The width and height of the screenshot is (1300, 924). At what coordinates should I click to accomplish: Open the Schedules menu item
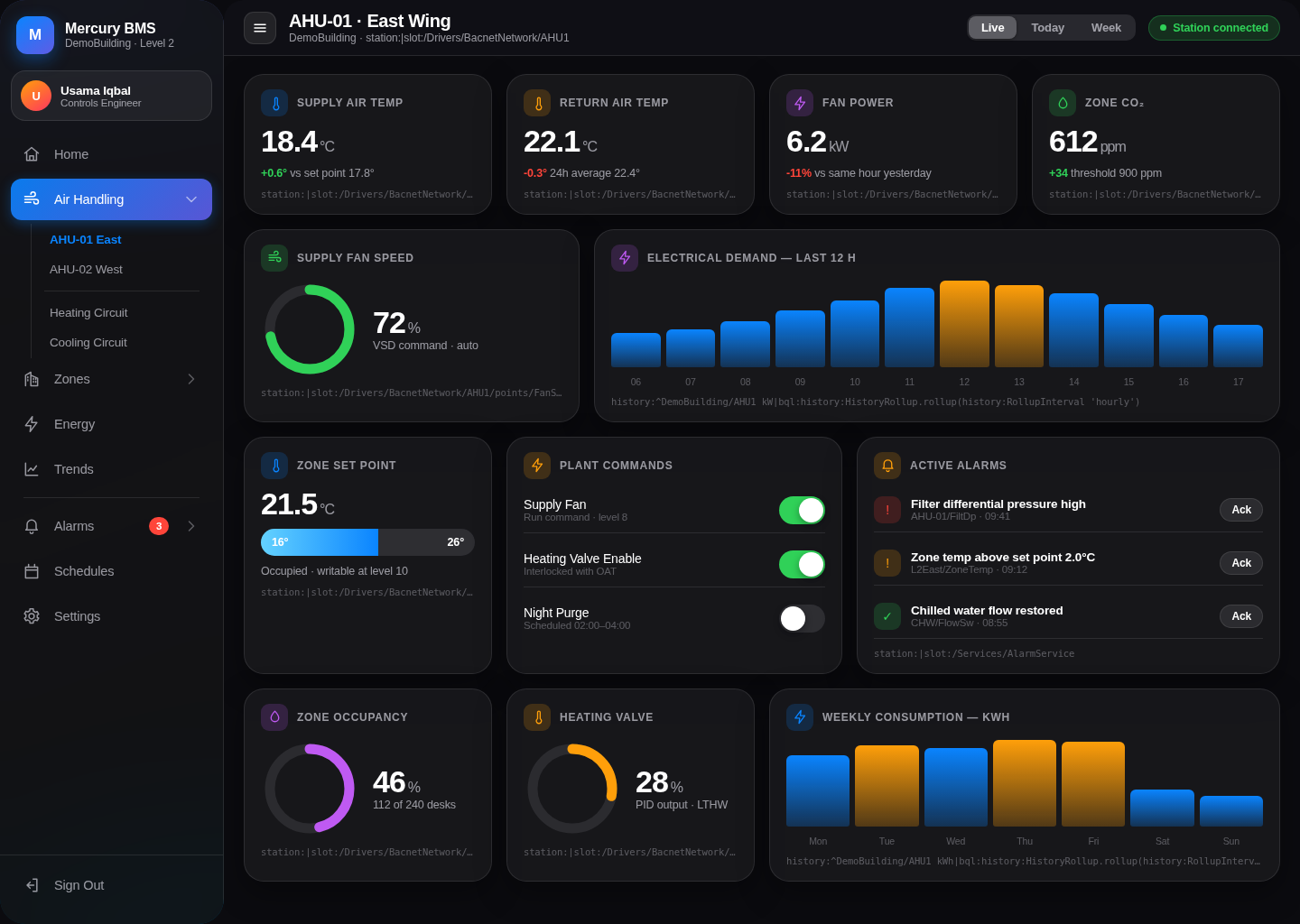coord(111,571)
